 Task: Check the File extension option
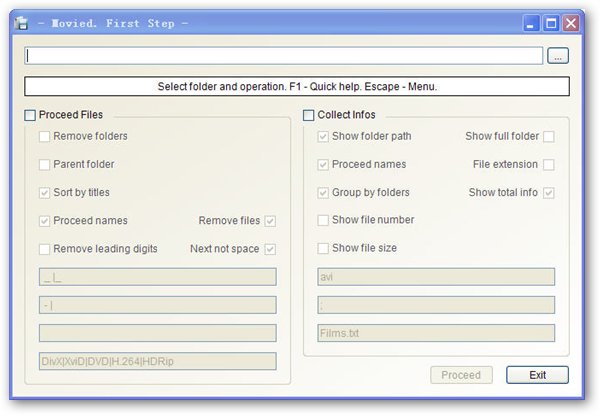[x=548, y=164]
